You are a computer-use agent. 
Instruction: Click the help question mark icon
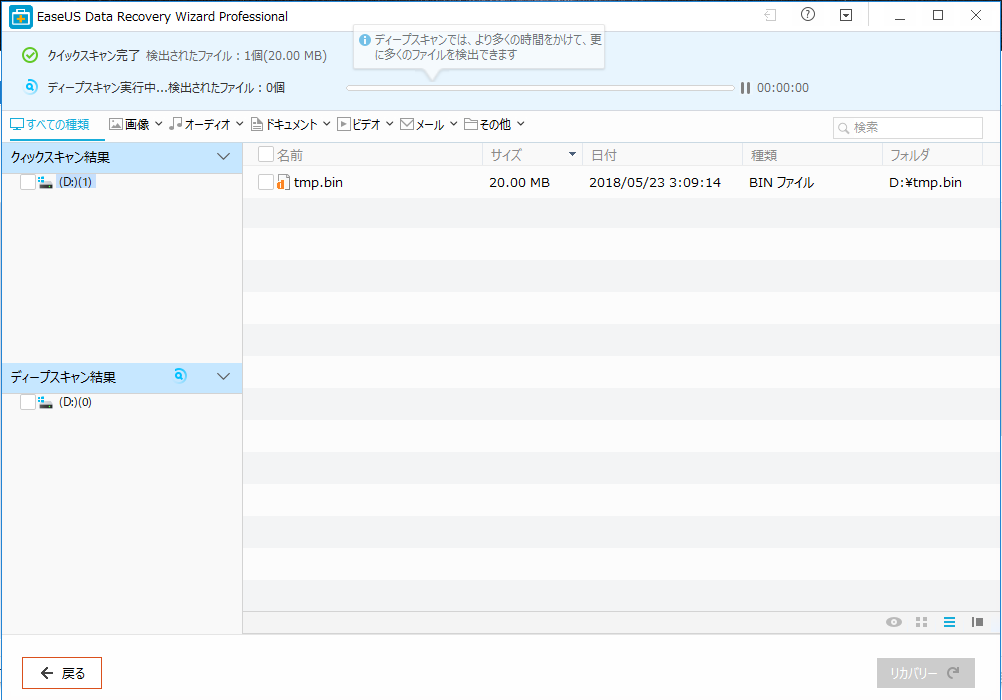click(x=808, y=15)
